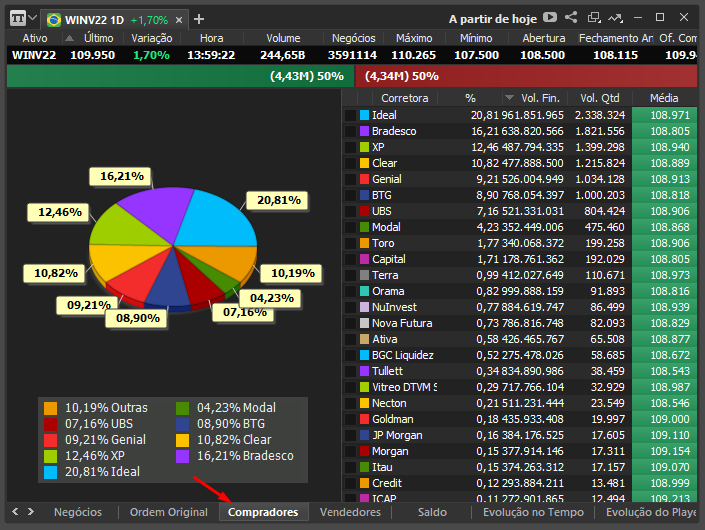Click the Ideal cyan color swatch in table
The image size is (705, 530).
(365, 115)
